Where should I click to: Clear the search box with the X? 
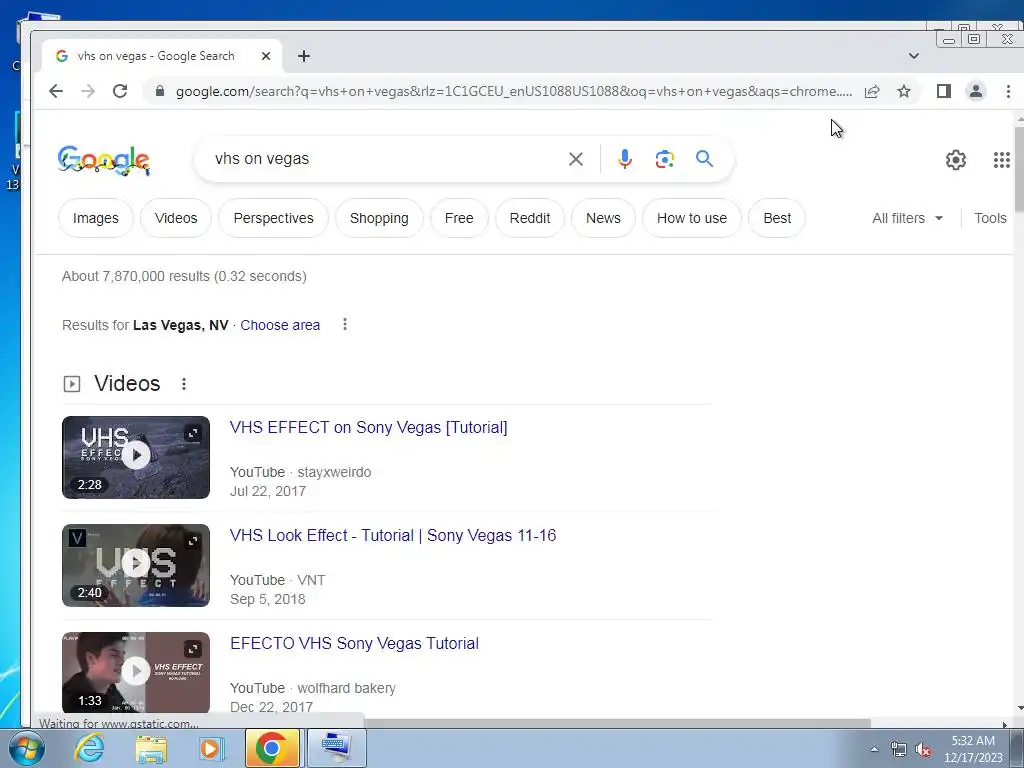pos(575,159)
